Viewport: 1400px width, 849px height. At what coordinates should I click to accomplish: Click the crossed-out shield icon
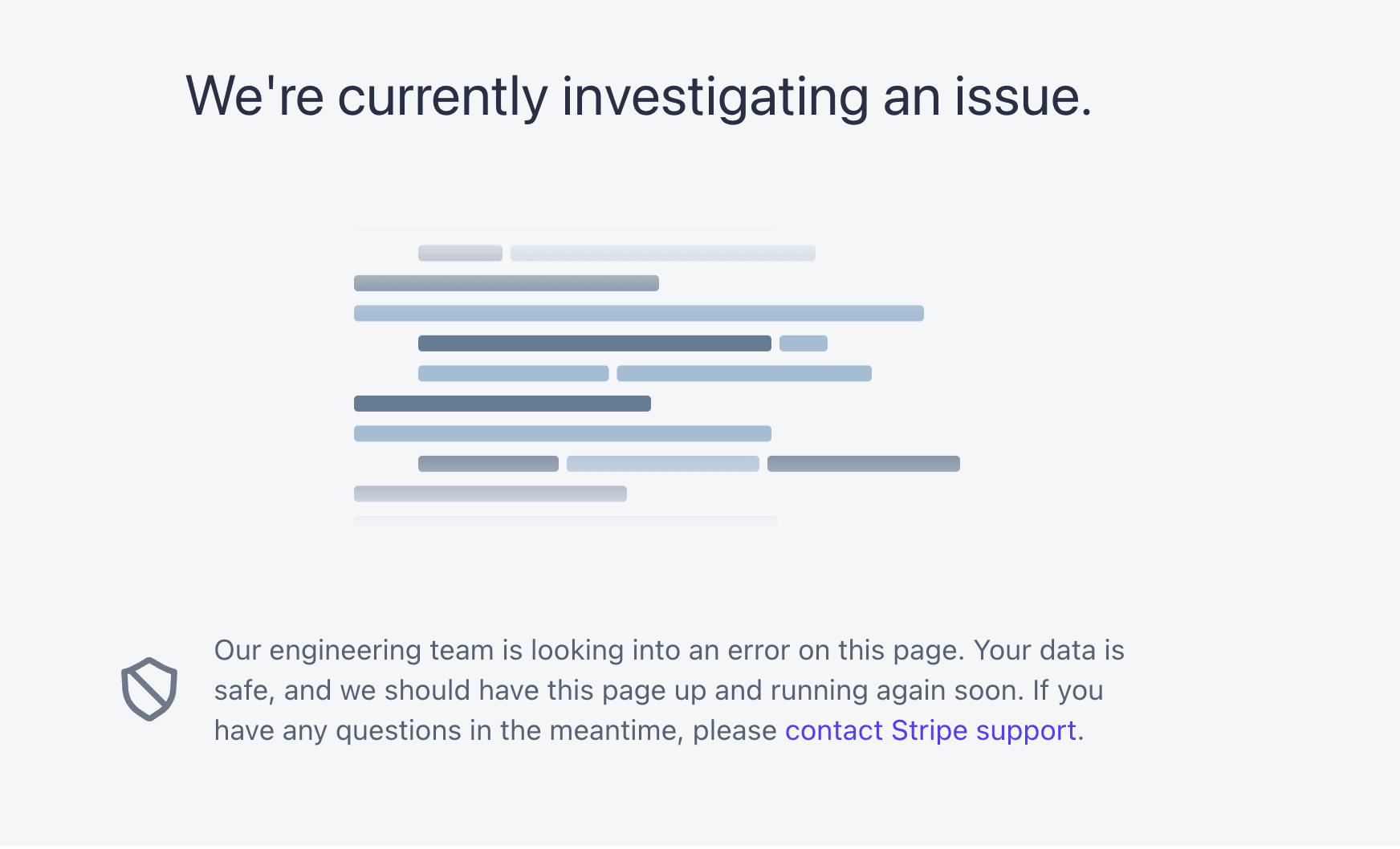(149, 689)
